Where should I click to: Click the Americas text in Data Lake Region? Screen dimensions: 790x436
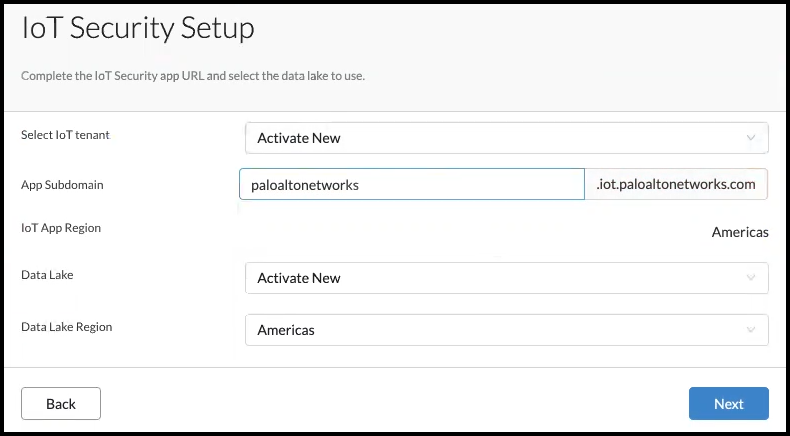[x=285, y=330]
